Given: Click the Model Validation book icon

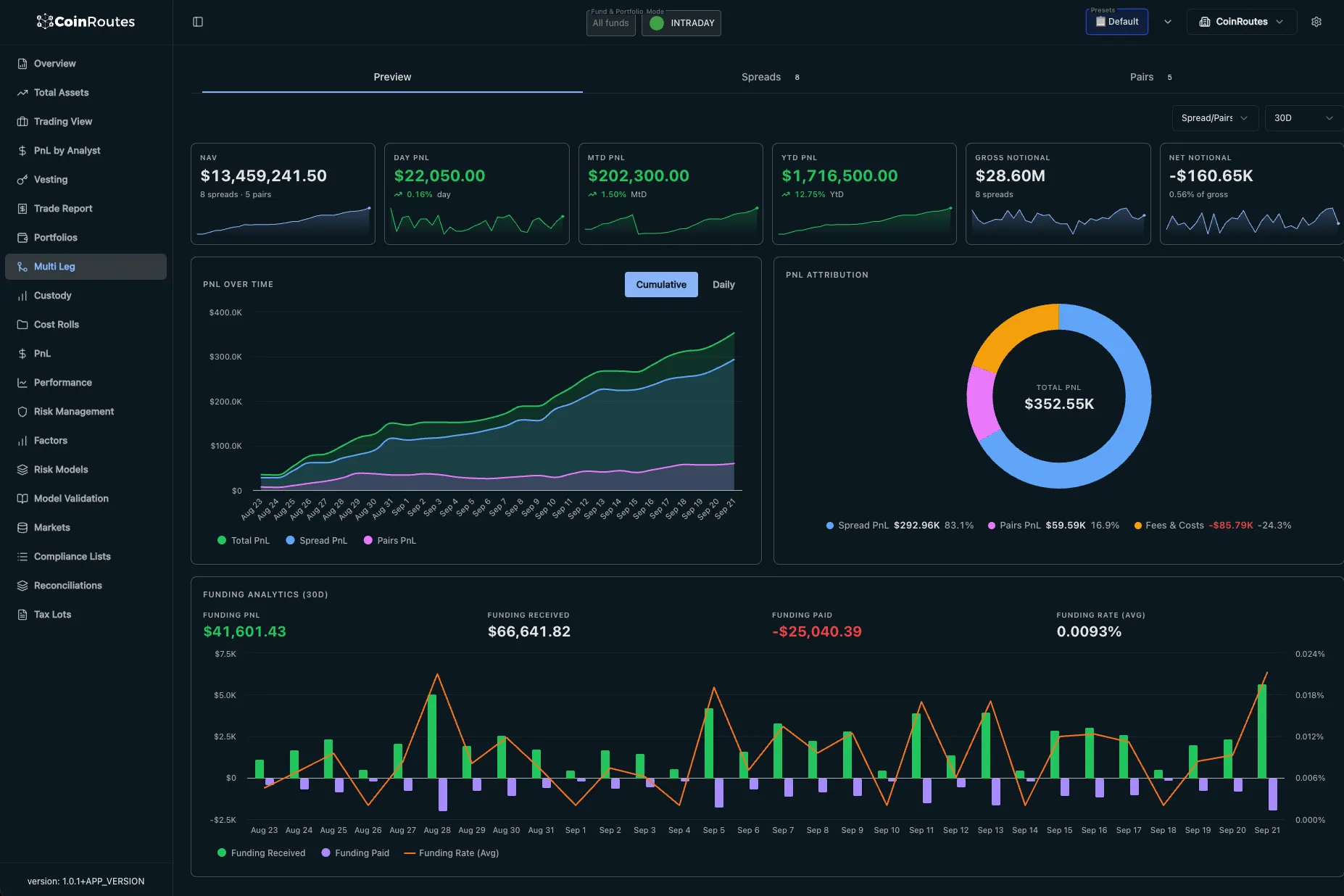Looking at the screenshot, I should (22, 499).
